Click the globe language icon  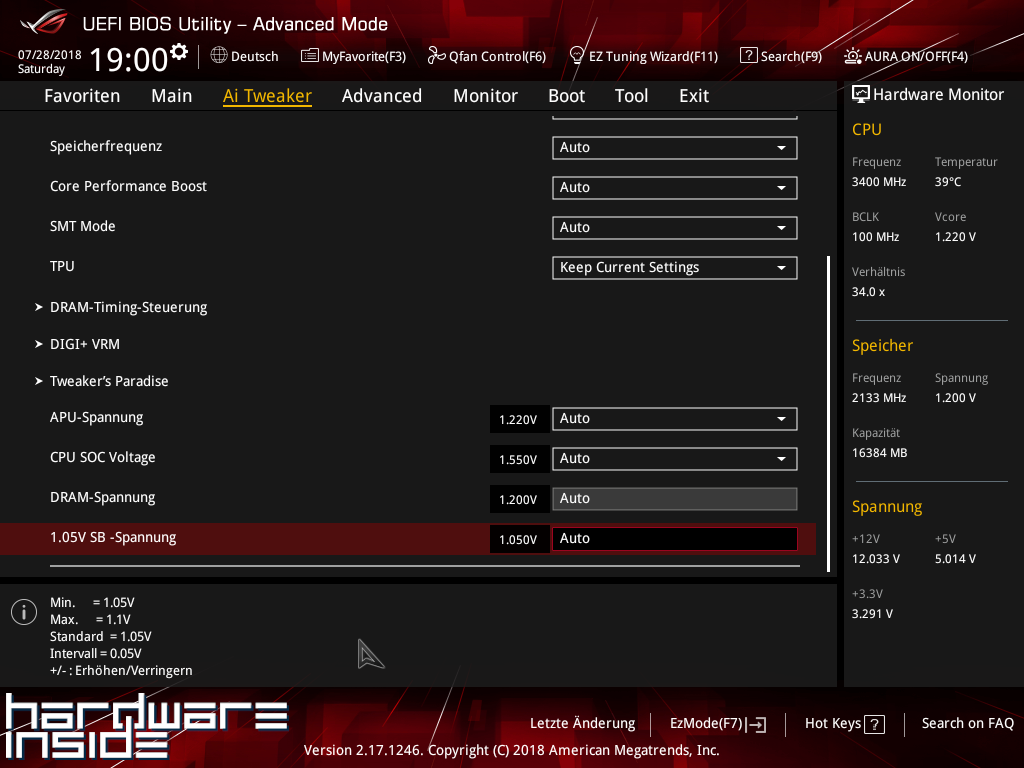pos(219,56)
